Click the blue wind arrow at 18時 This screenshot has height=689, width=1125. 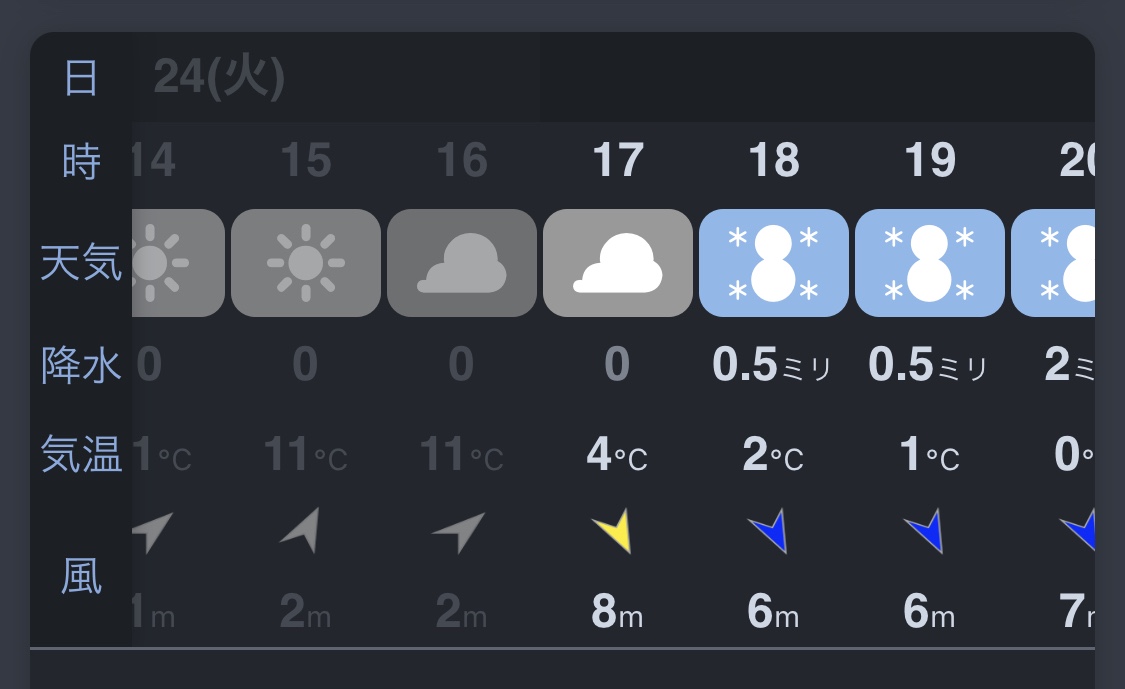click(770, 531)
